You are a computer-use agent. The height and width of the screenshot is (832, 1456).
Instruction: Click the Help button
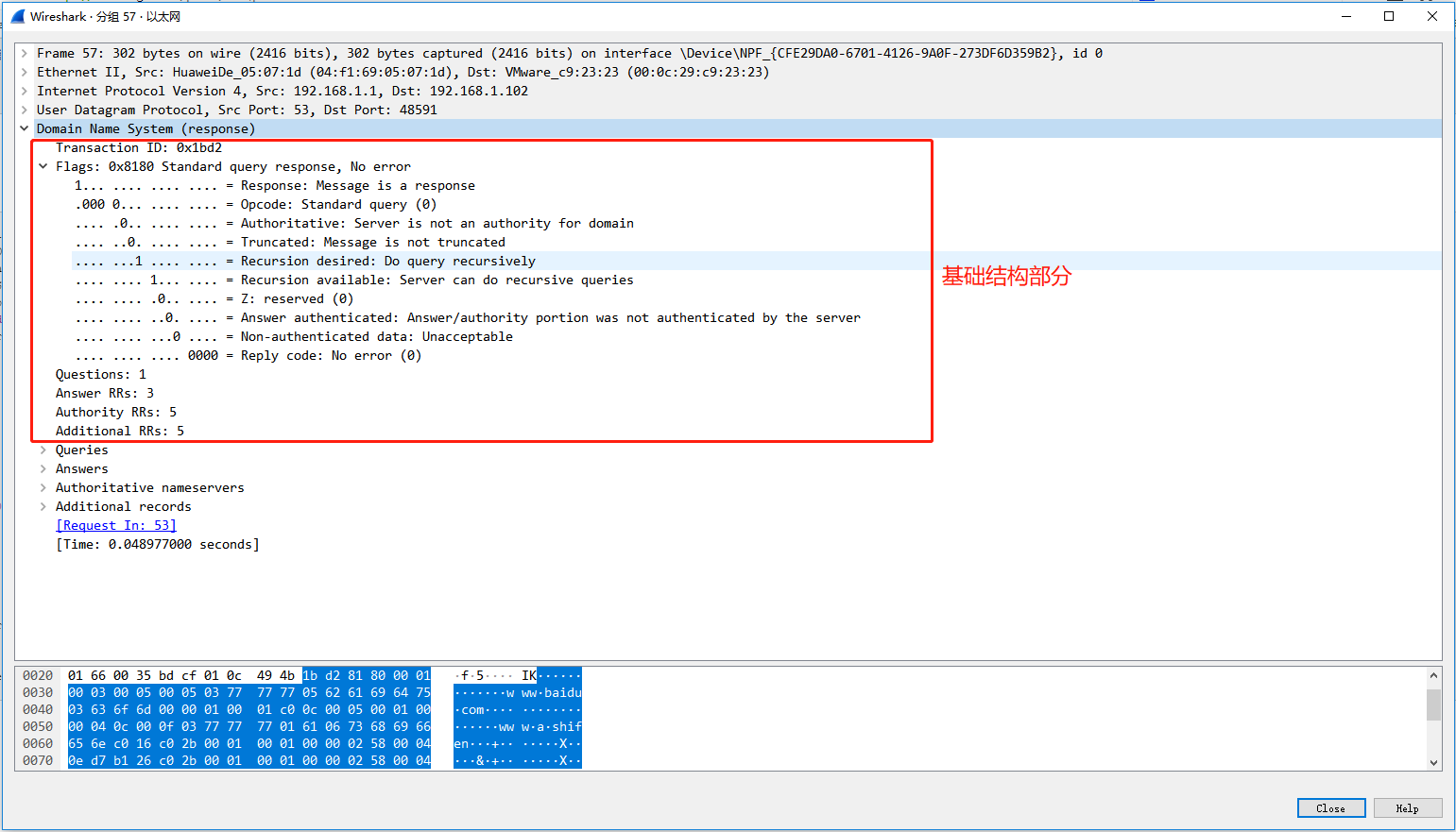point(1407,808)
